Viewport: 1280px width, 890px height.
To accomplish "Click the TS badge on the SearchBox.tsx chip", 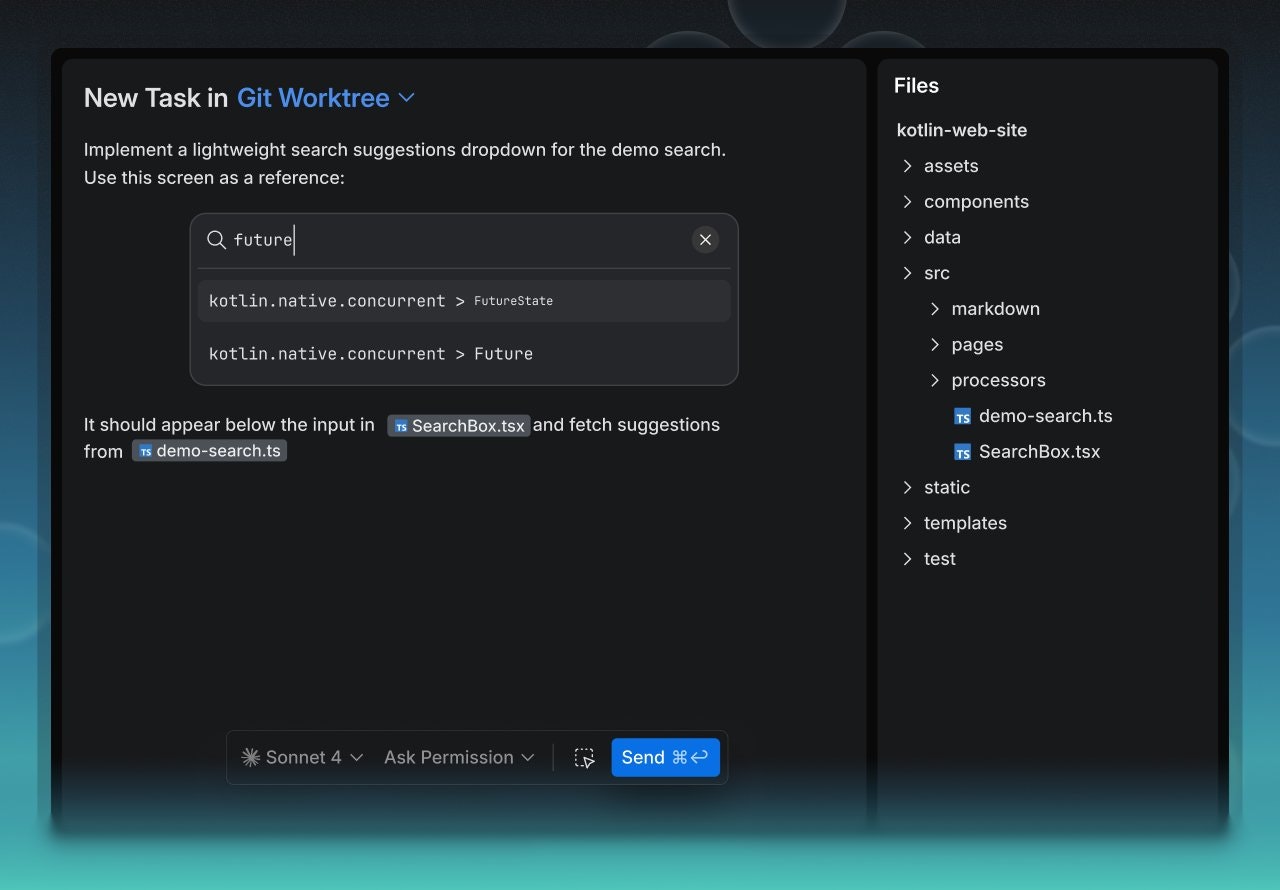I will pyautogui.click(x=399, y=425).
